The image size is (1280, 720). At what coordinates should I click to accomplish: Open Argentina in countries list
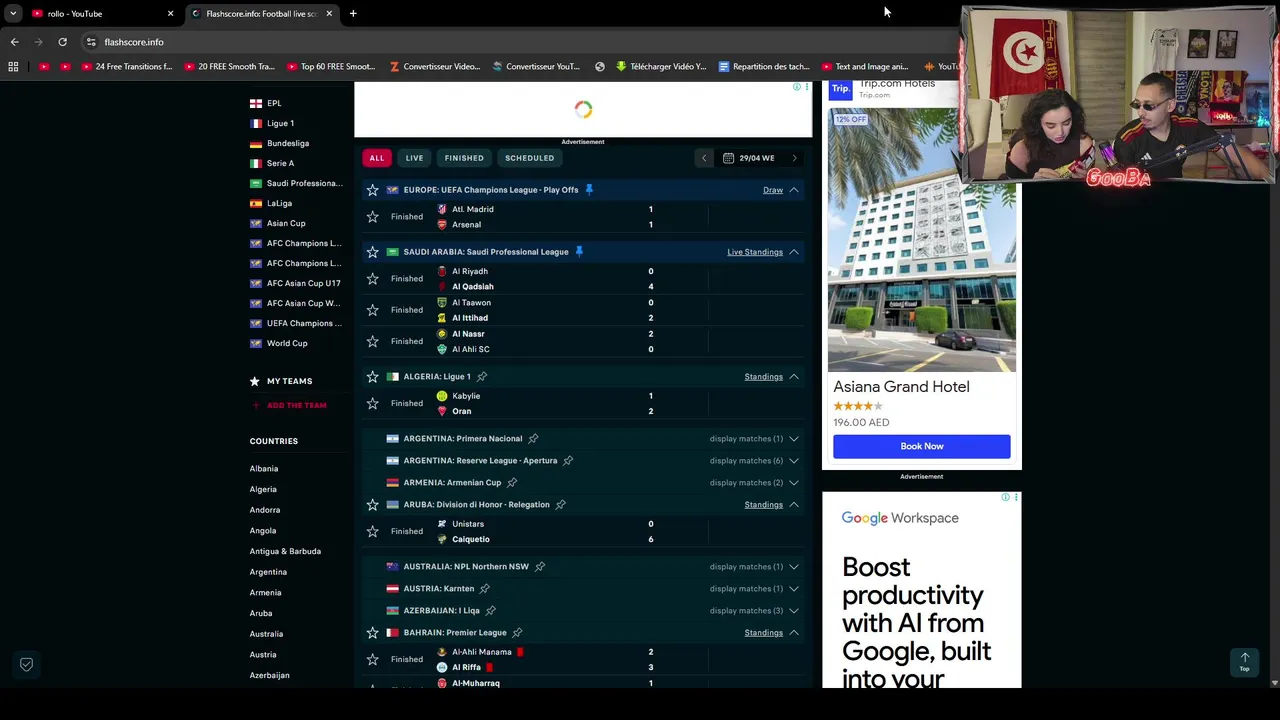268,572
